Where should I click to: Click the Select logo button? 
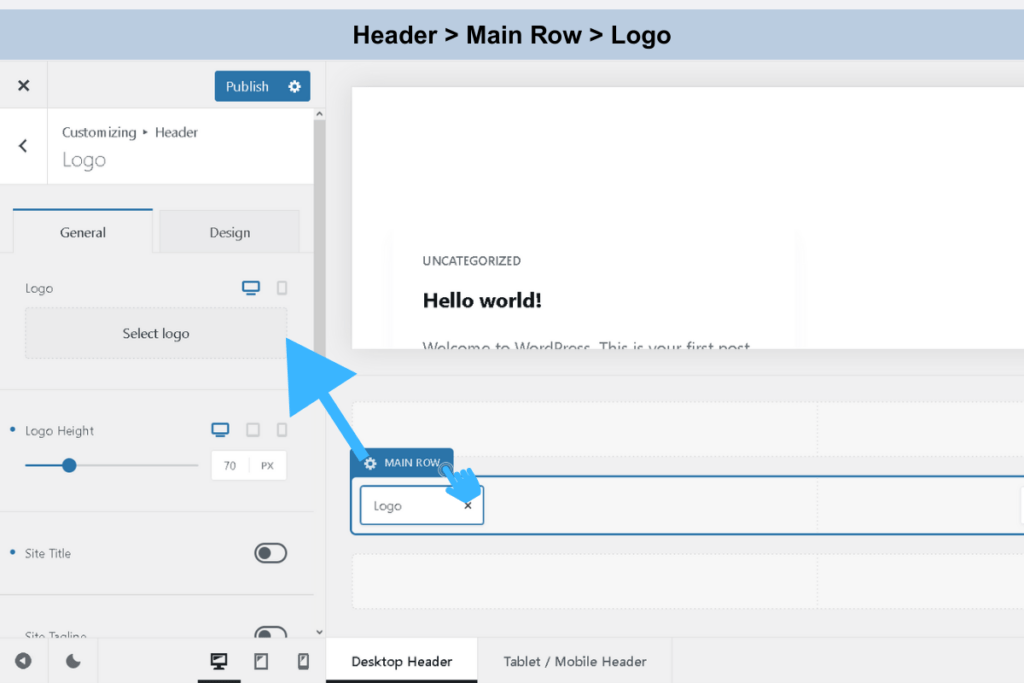coord(156,333)
